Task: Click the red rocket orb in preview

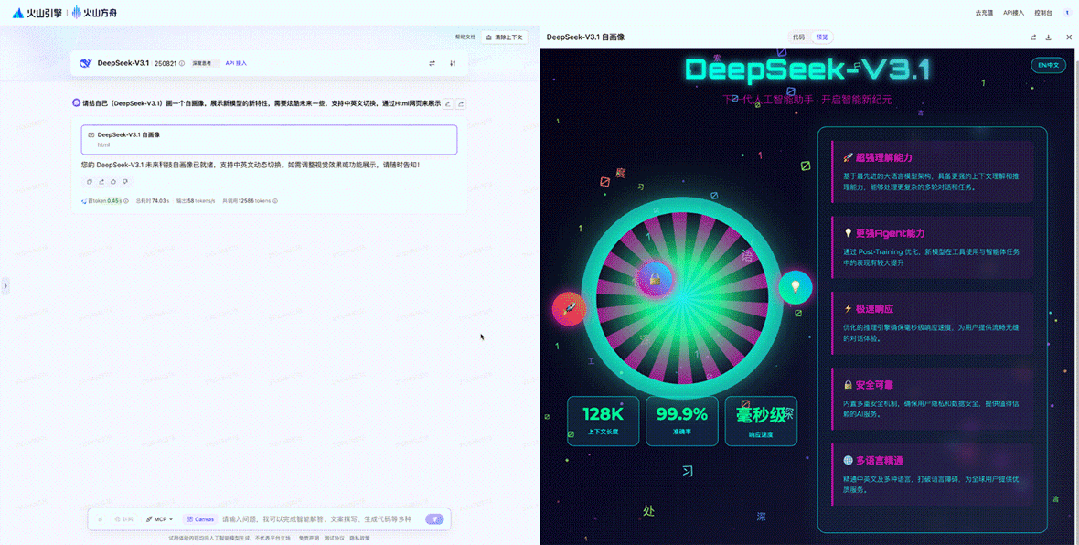Action: coord(569,308)
